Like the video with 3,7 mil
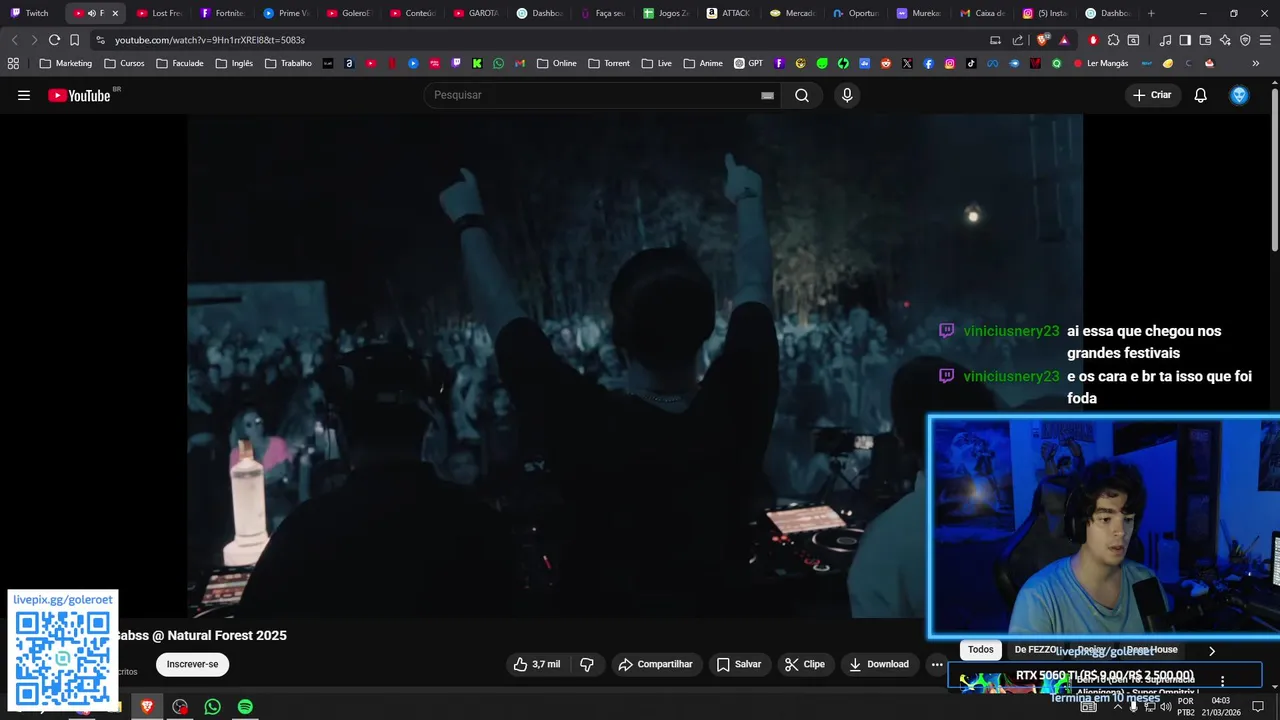Image resolution: width=1280 pixels, height=720 pixels. pos(537,664)
